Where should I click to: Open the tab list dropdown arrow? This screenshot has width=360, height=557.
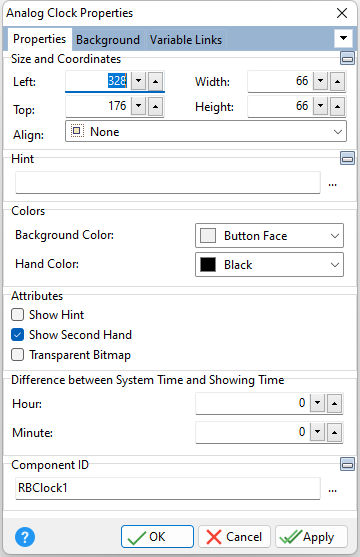[x=343, y=38]
